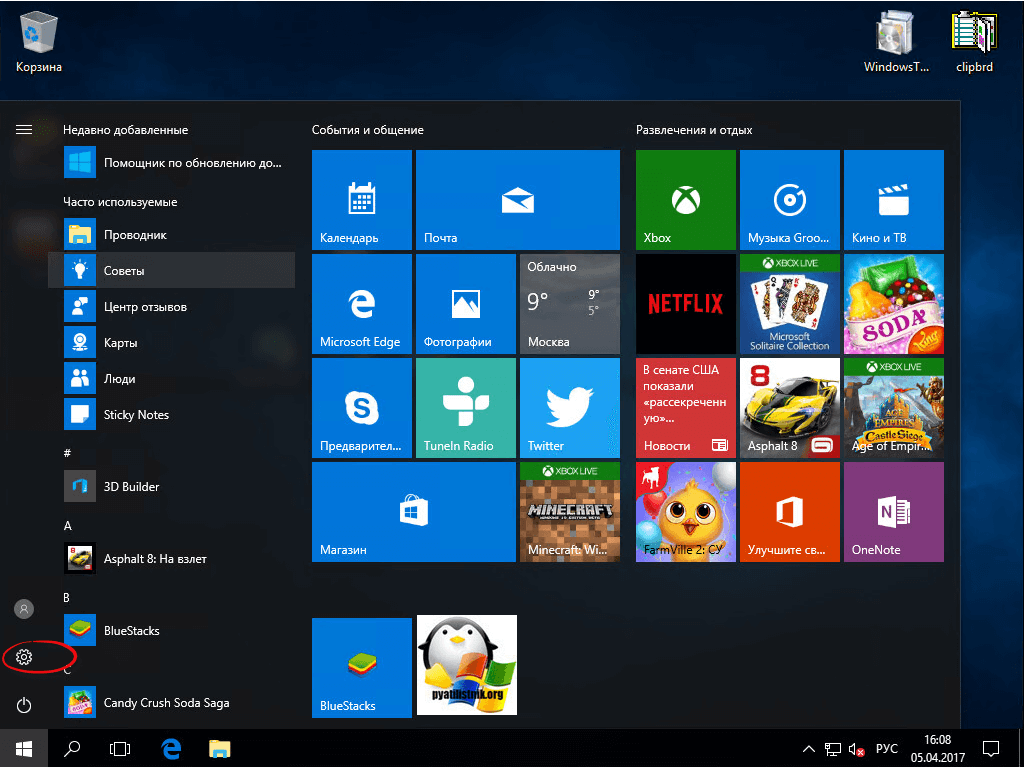Open the Microsoft Edge tile
Viewport: 1024px width, 767px height.
click(361, 304)
